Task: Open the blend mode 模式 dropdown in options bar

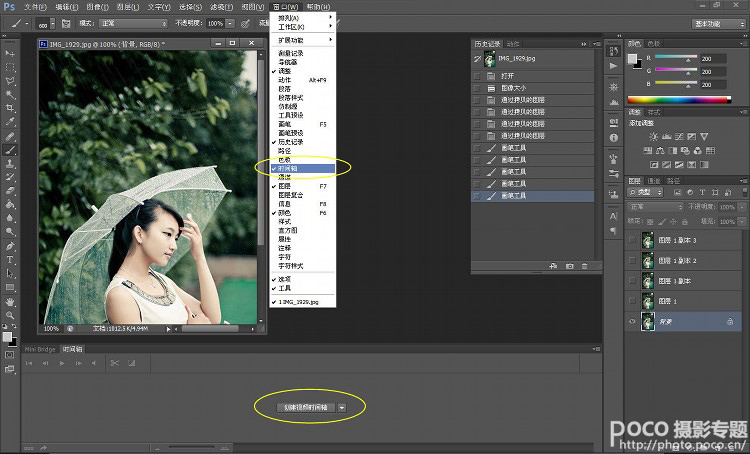Action: tap(133, 23)
